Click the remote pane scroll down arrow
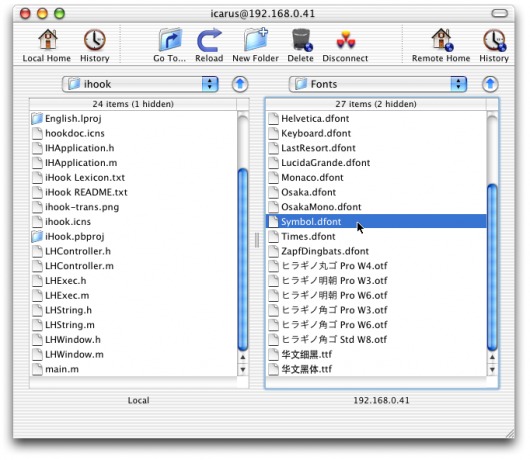Screen dimensions: 530x460 pos(492,370)
